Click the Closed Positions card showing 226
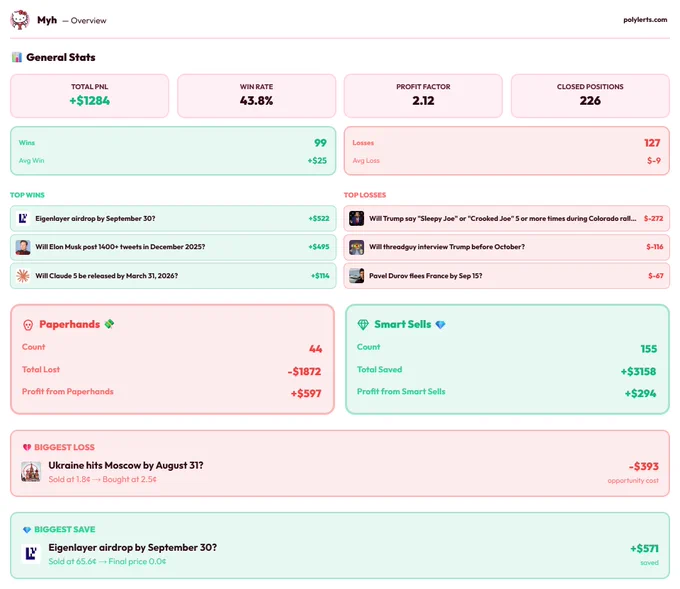Image resolution: width=680 pixels, height=589 pixels. pyautogui.click(x=590, y=96)
